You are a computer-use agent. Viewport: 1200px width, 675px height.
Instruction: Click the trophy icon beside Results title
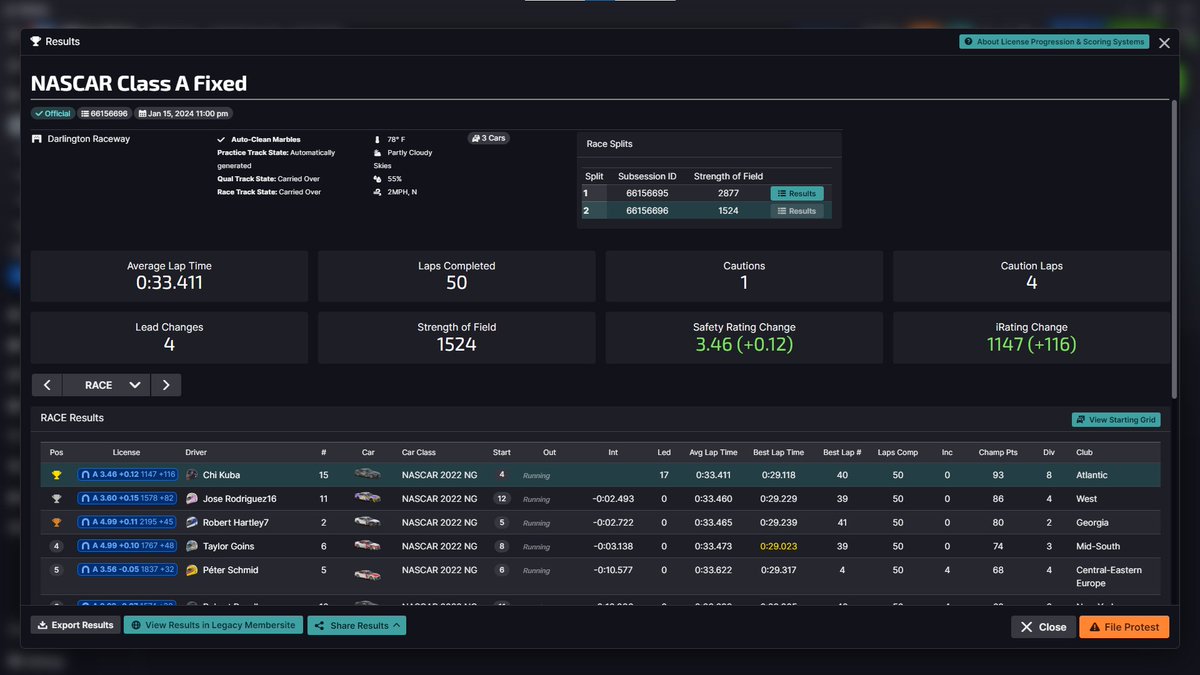point(36,42)
